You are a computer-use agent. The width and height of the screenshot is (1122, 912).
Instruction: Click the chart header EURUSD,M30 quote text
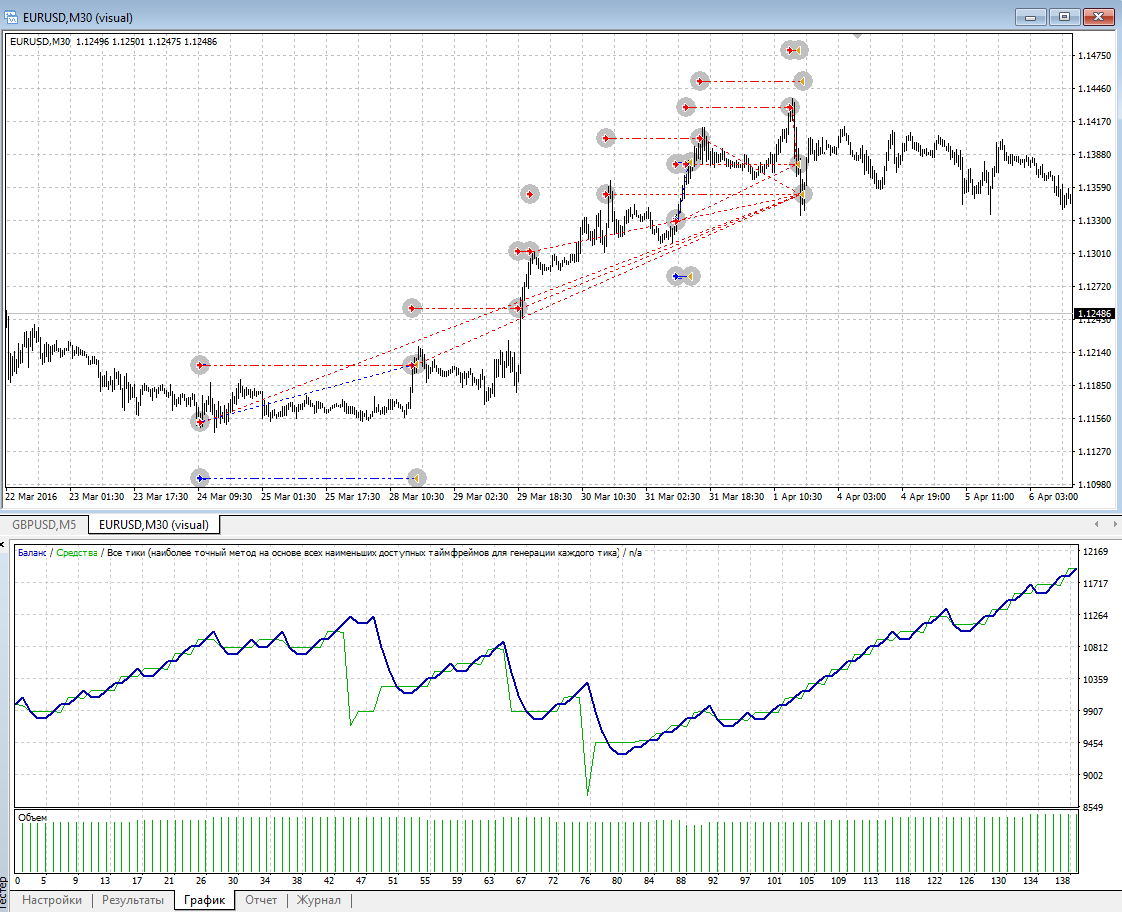pos(113,41)
